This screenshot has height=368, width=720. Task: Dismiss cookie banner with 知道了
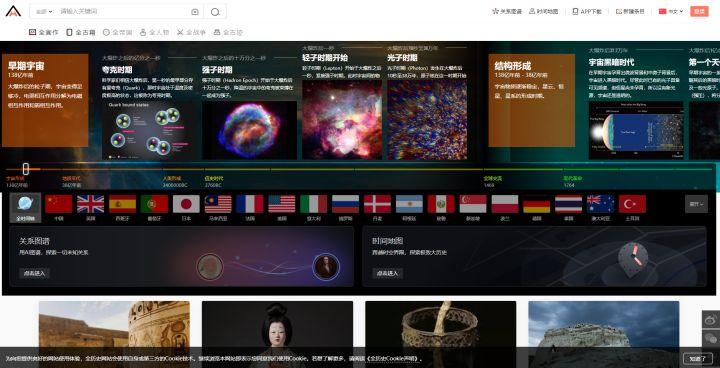point(698,358)
